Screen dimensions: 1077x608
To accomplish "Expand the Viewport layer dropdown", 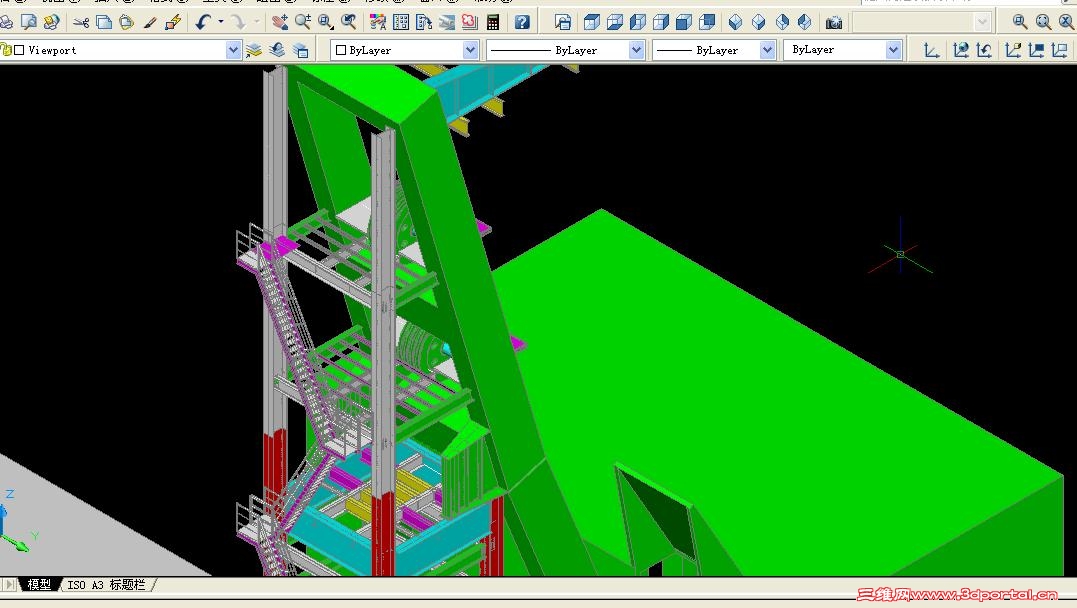I will tap(234, 49).
